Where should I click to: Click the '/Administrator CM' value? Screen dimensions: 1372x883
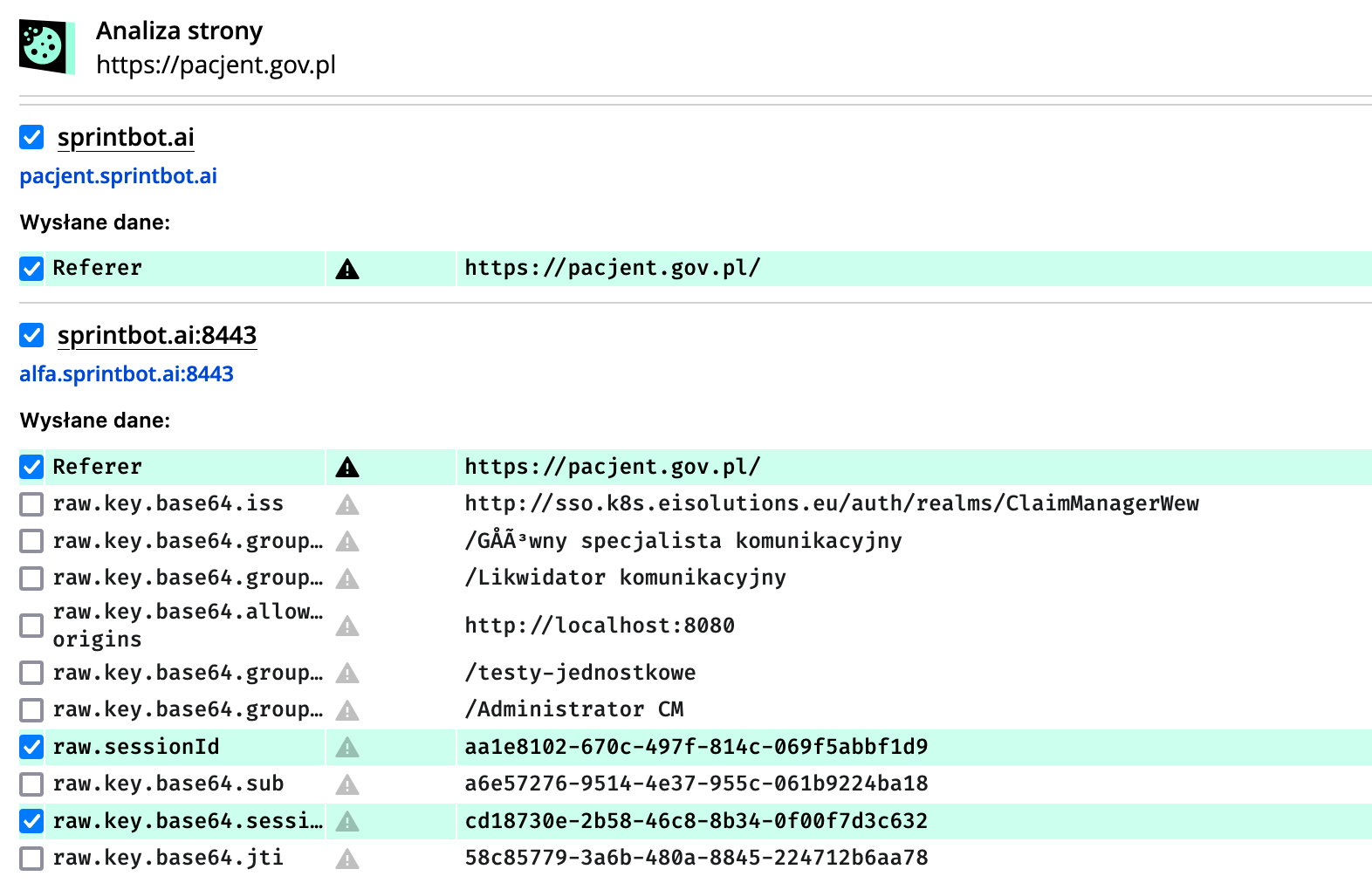[574, 709]
